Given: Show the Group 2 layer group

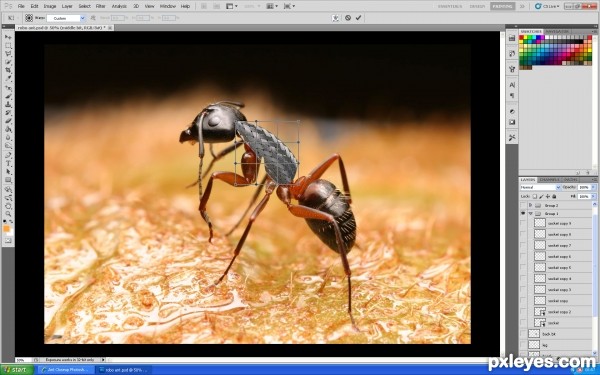Looking at the screenshot, I should [x=523, y=205].
